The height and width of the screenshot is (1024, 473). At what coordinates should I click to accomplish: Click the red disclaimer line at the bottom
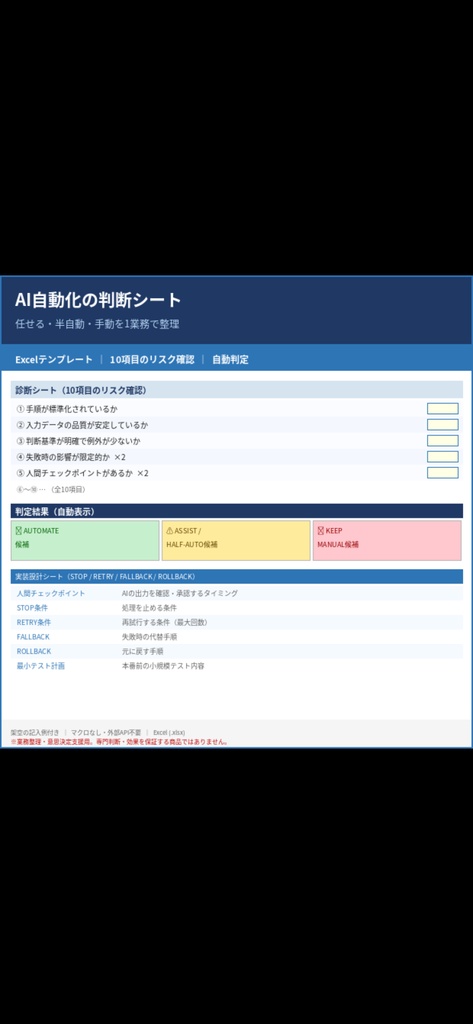pos(120,742)
